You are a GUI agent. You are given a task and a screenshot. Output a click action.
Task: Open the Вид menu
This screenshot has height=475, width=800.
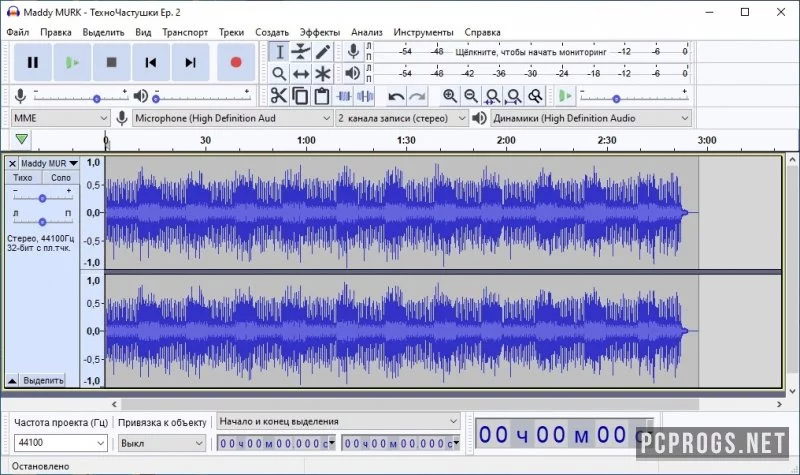tap(143, 32)
